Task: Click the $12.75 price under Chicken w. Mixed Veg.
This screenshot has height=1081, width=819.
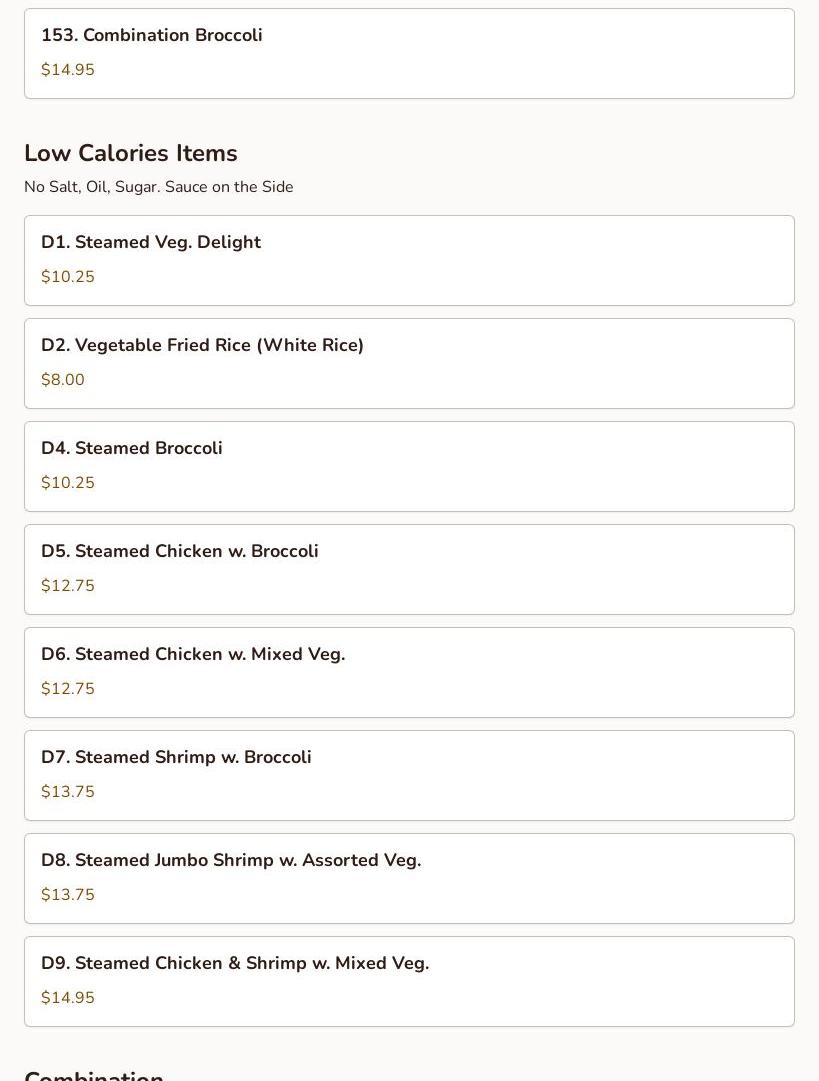Action: pos(68,689)
